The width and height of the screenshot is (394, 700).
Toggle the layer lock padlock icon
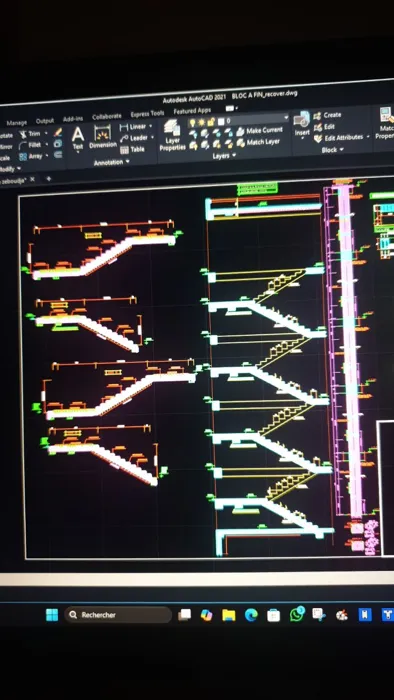pos(211,121)
